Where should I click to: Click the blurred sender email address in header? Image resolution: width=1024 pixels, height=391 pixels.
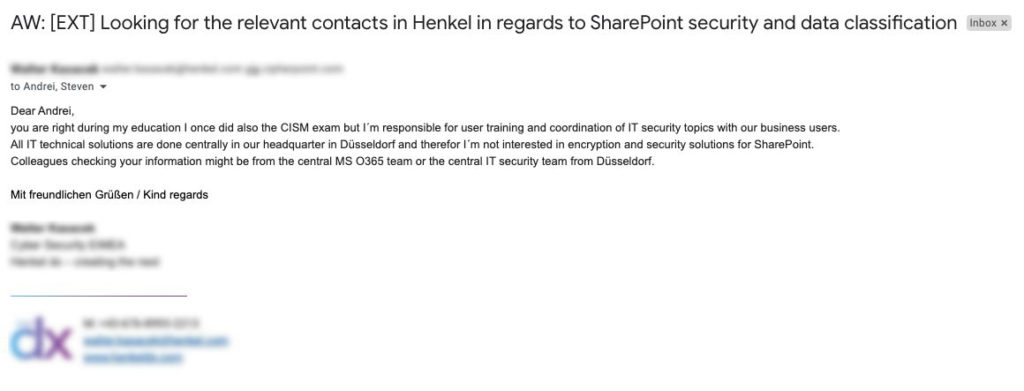coord(223,69)
